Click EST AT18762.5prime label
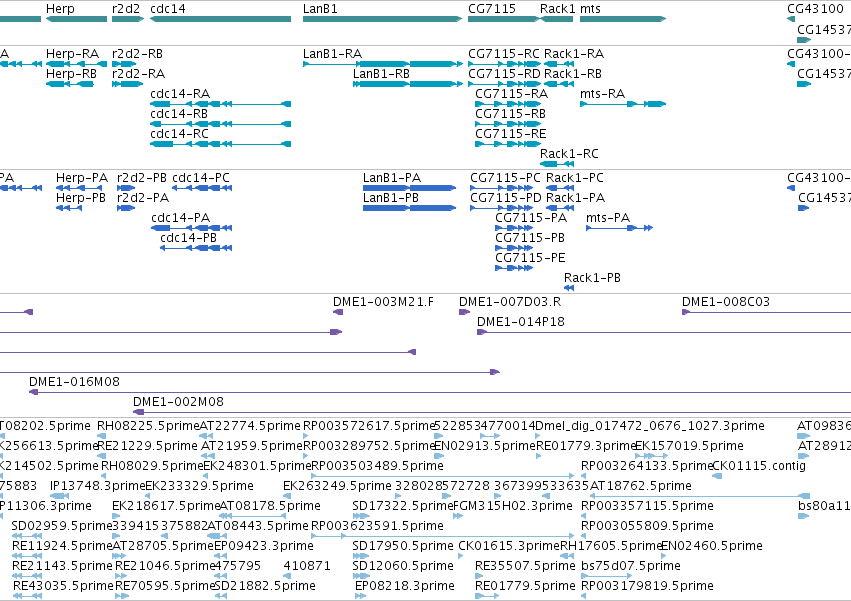Screen dimensions: 851x601 (x=640, y=486)
